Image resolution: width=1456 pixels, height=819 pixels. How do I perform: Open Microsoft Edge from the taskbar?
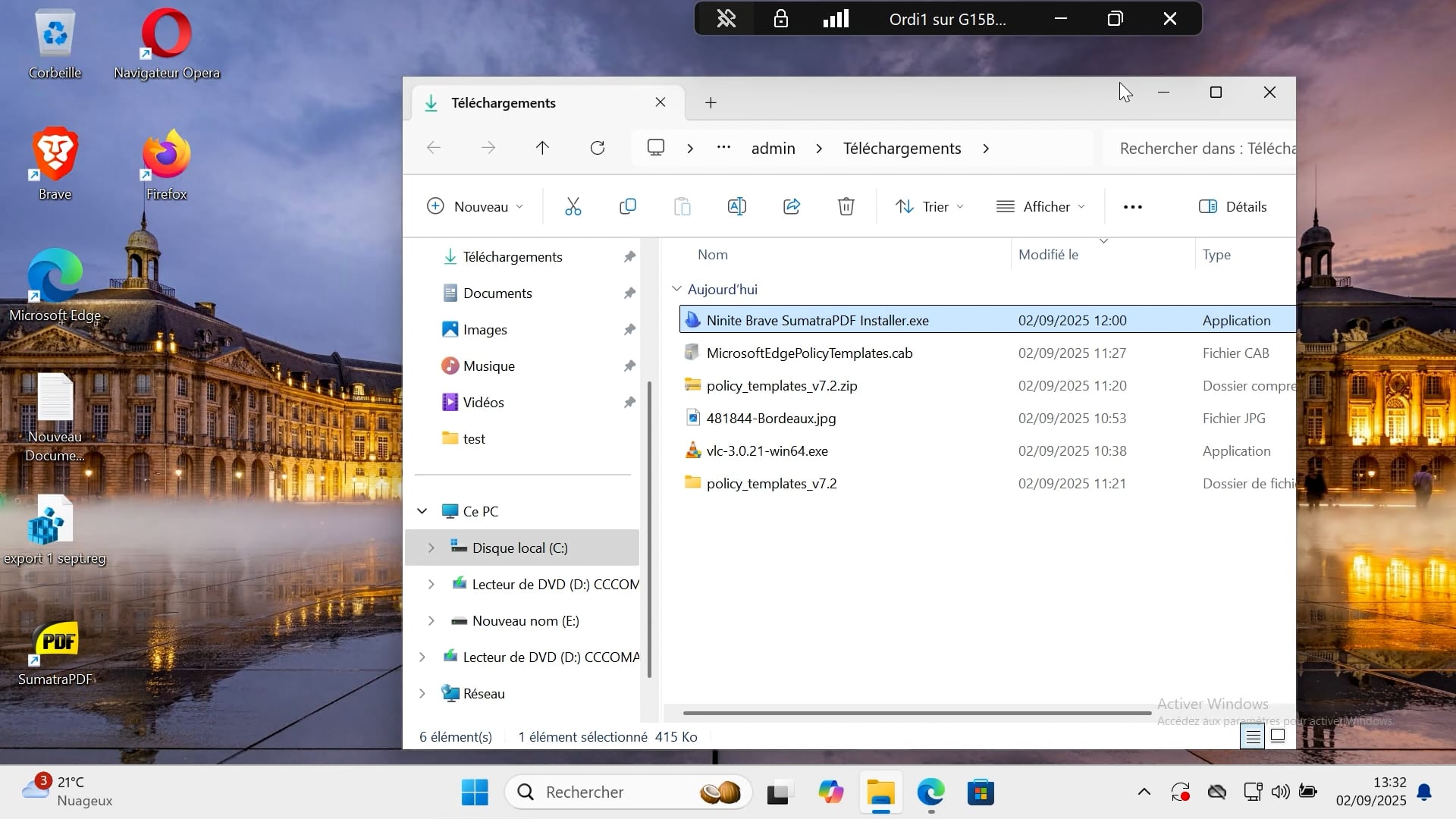(930, 792)
